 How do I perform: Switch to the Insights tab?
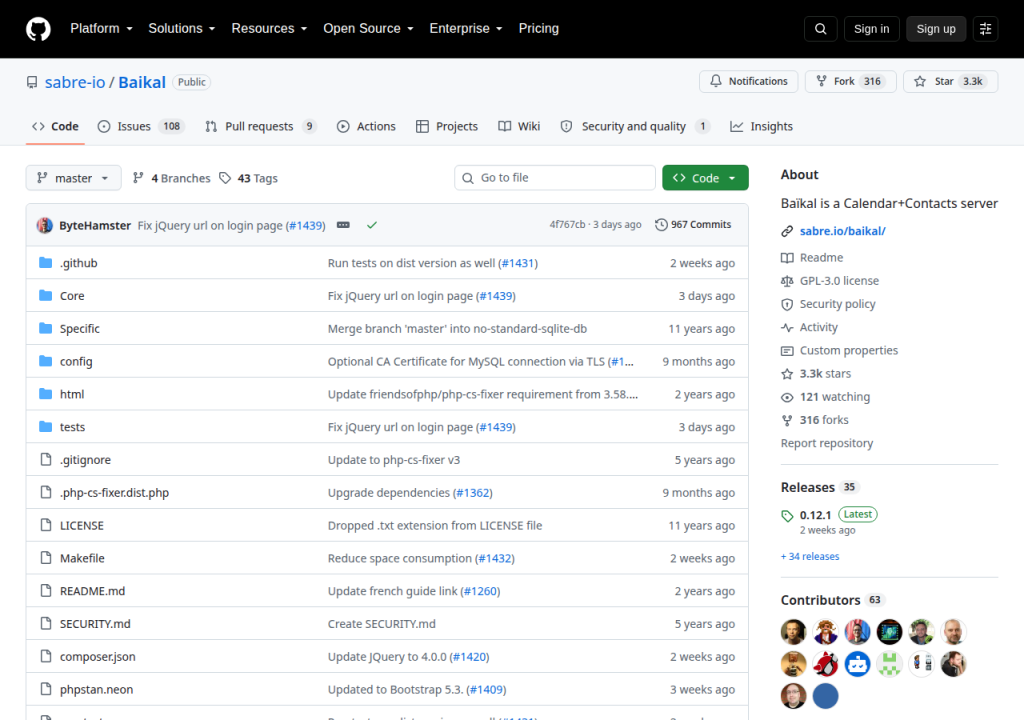[x=761, y=126]
